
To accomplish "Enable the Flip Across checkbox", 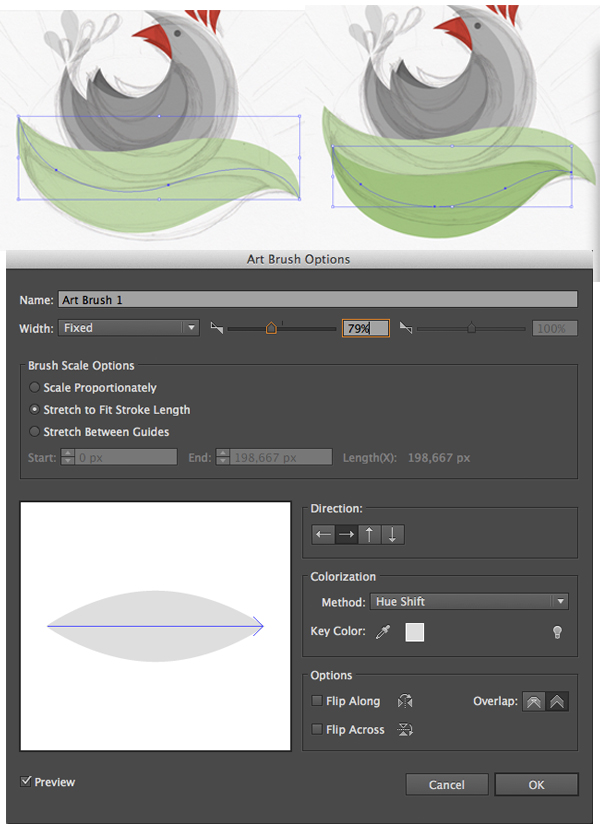I will (317, 730).
